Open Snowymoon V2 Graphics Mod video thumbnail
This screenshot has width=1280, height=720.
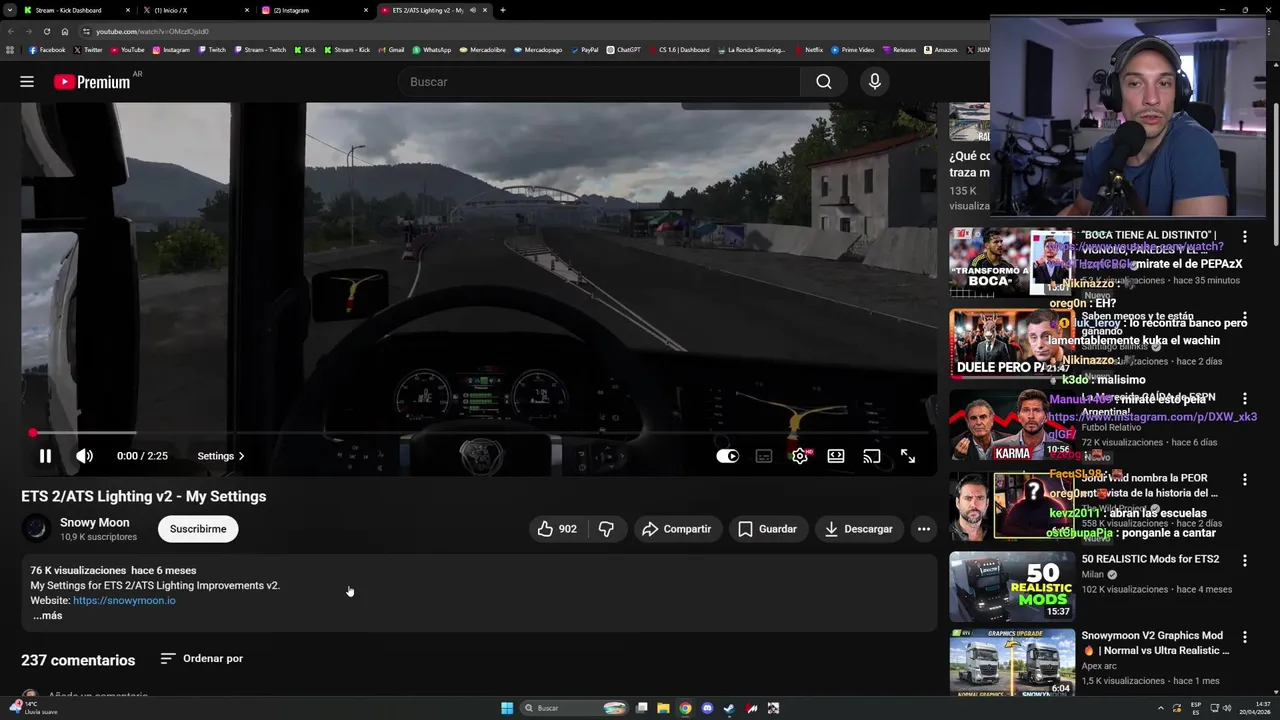(x=1012, y=662)
